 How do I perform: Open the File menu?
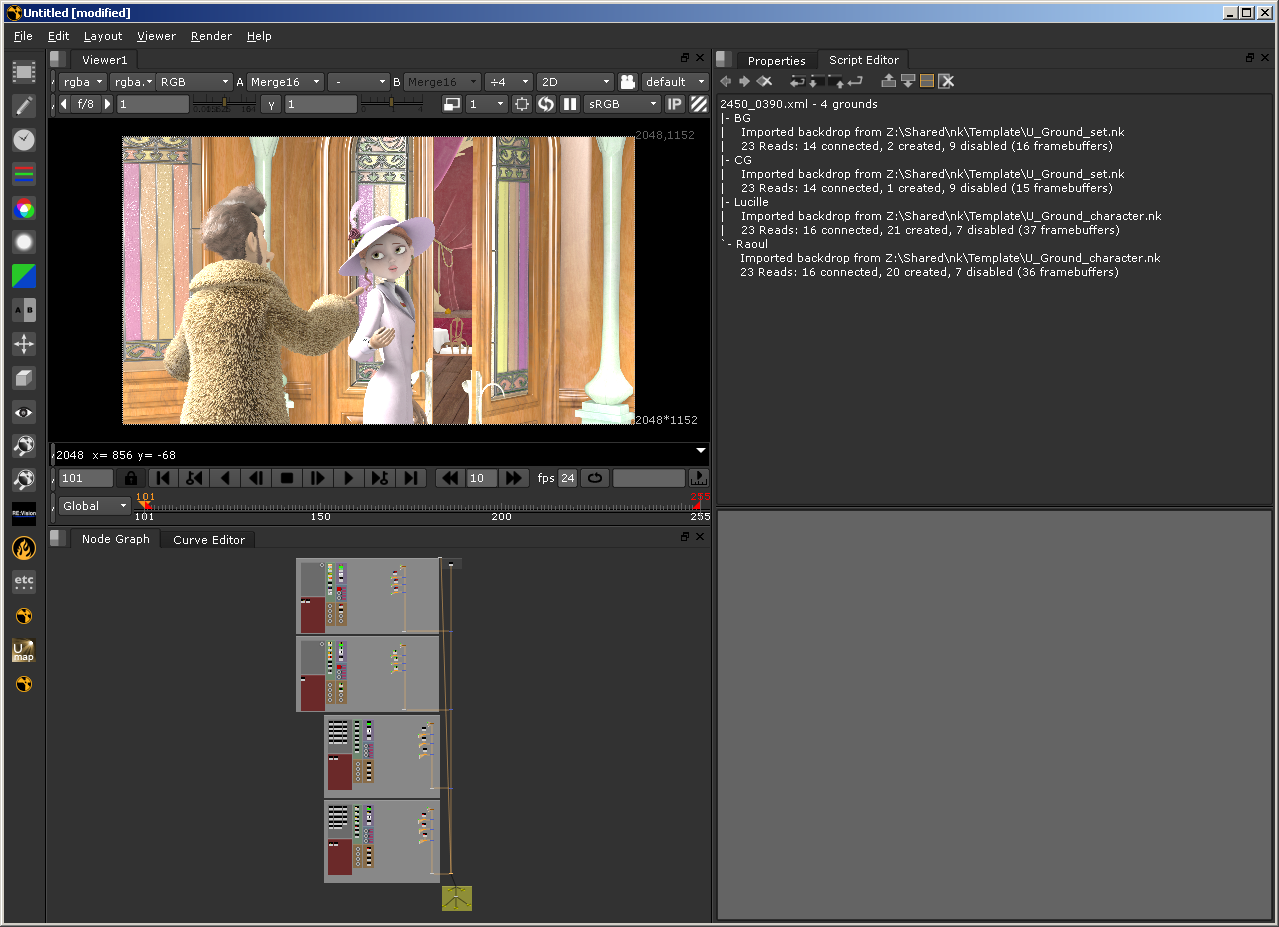coord(23,36)
